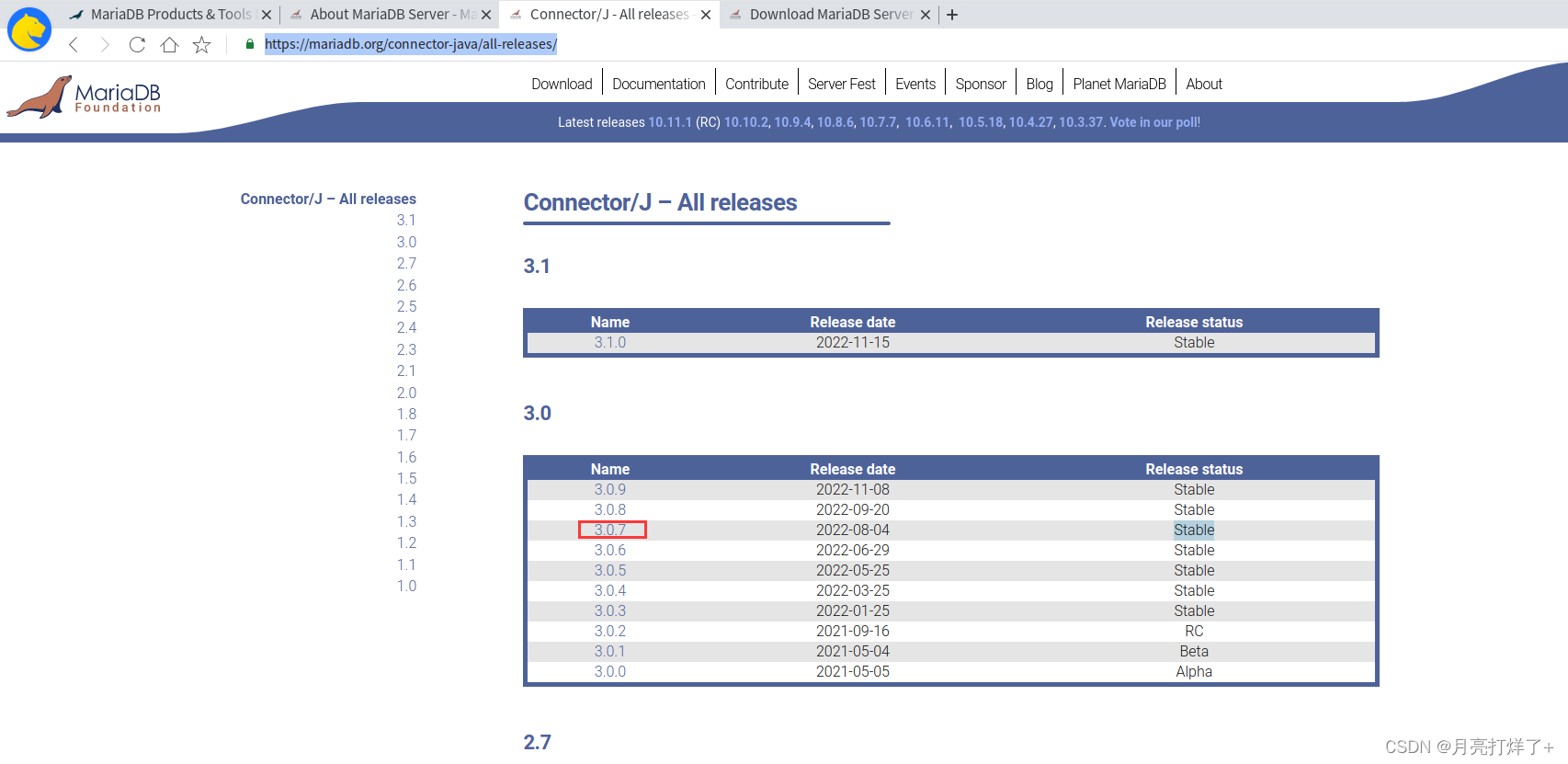Jump to version 2.0 in sidebar

pos(406,393)
